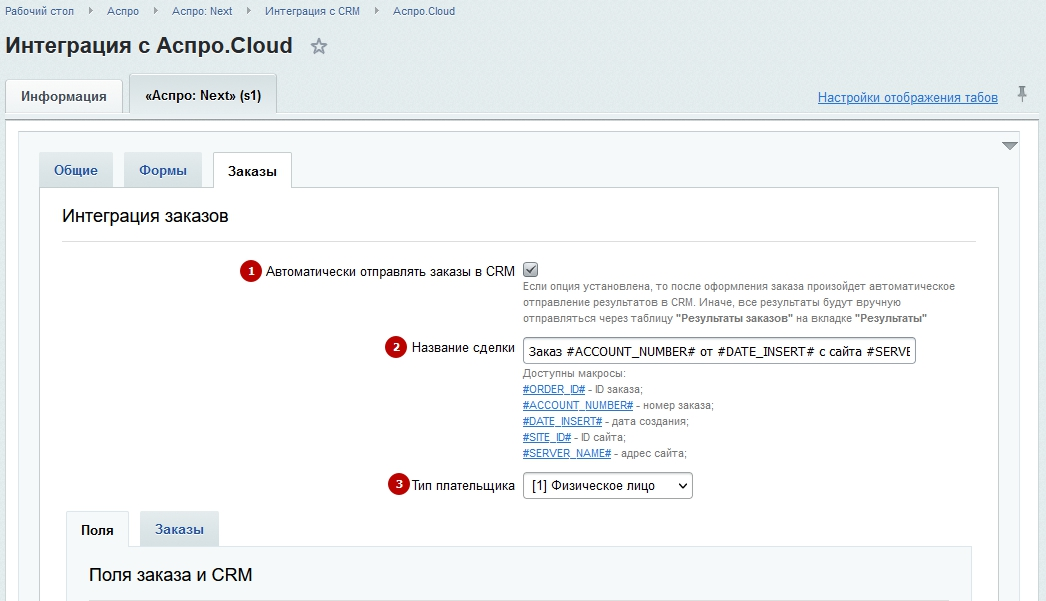The image size is (1046, 601).
Task: Switch to the Информация tab
Action: (x=64, y=96)
